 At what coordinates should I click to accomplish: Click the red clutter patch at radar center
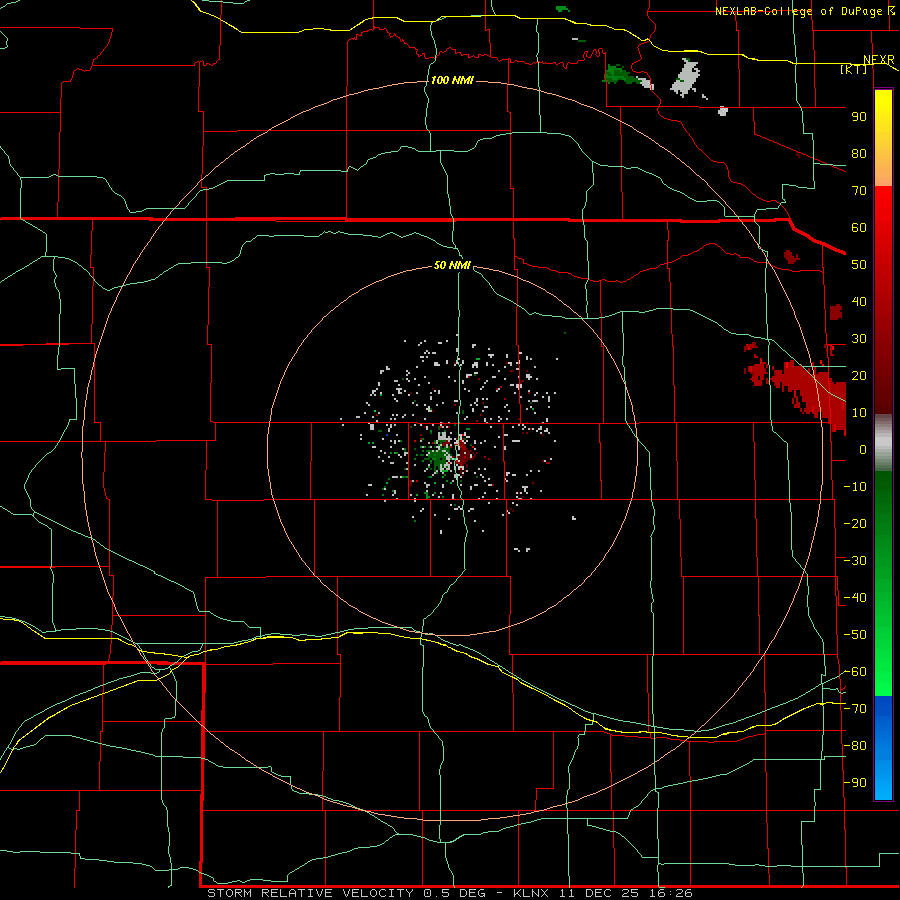pos(465,452)
